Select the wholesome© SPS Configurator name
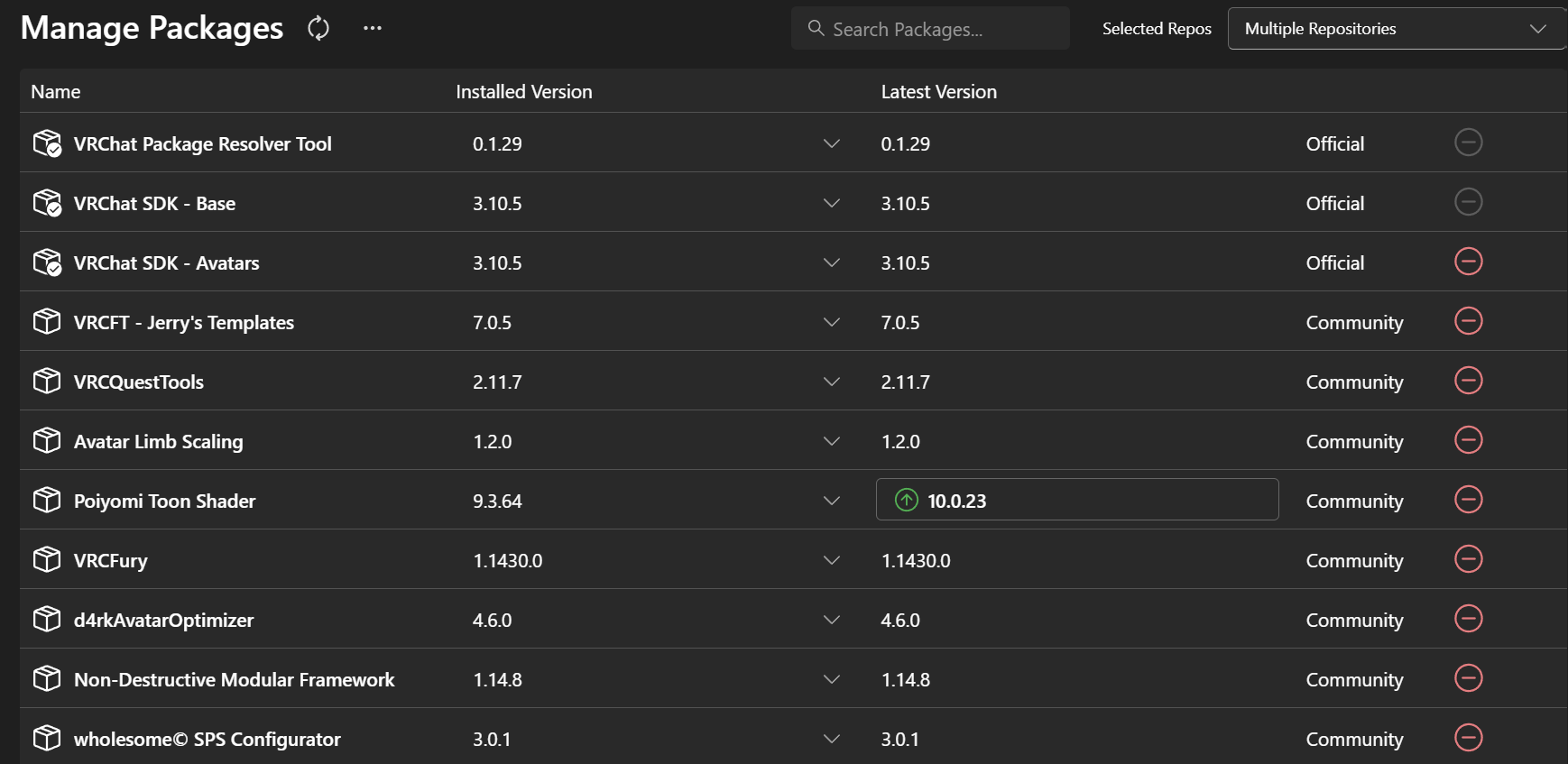This screenshot has width=1568, height=764. click(x=208, y=740)
